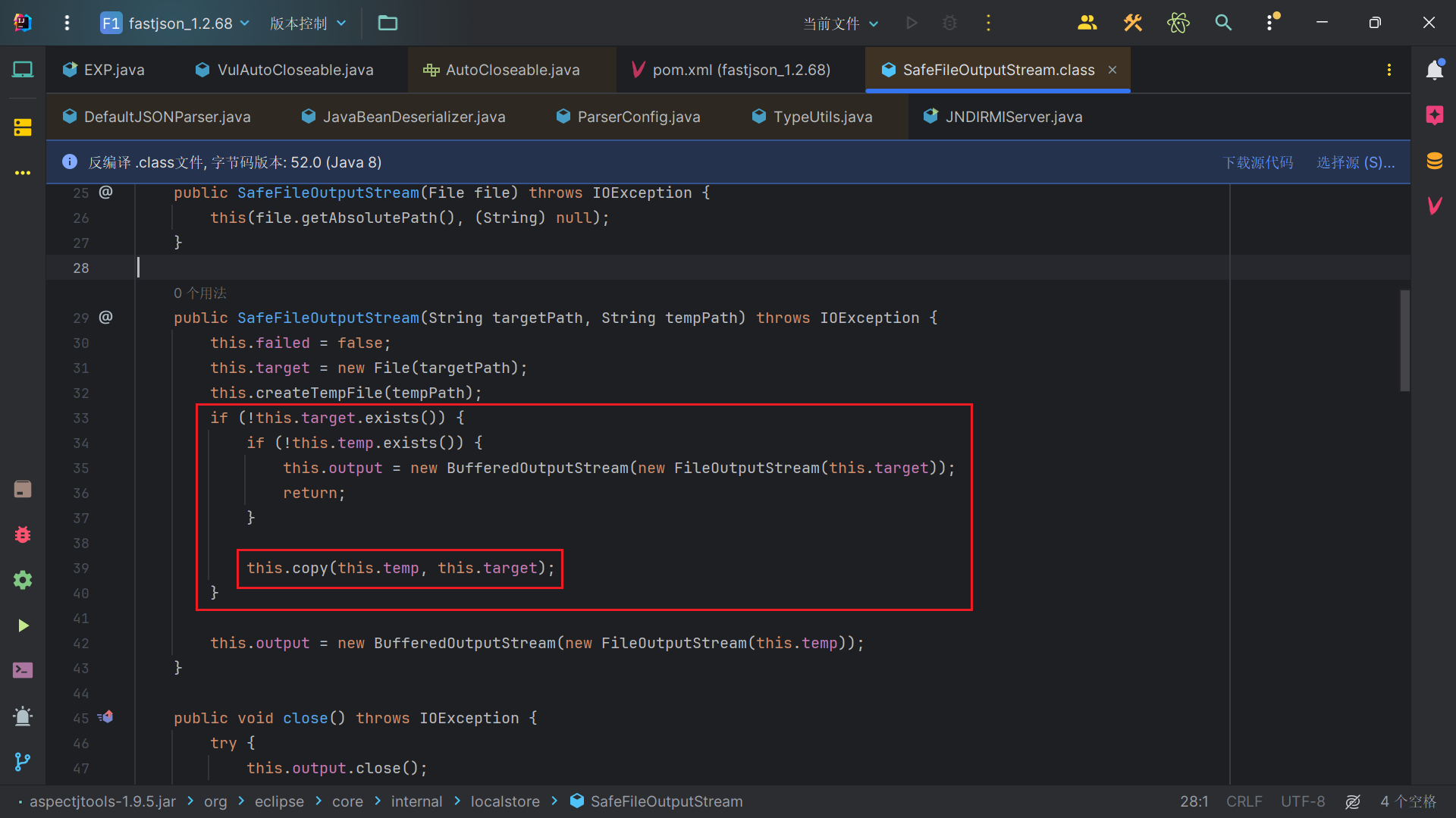This screenshot has width=1456, height=818.
Task: Open the Services gear tool window
Action: point(23,580)
